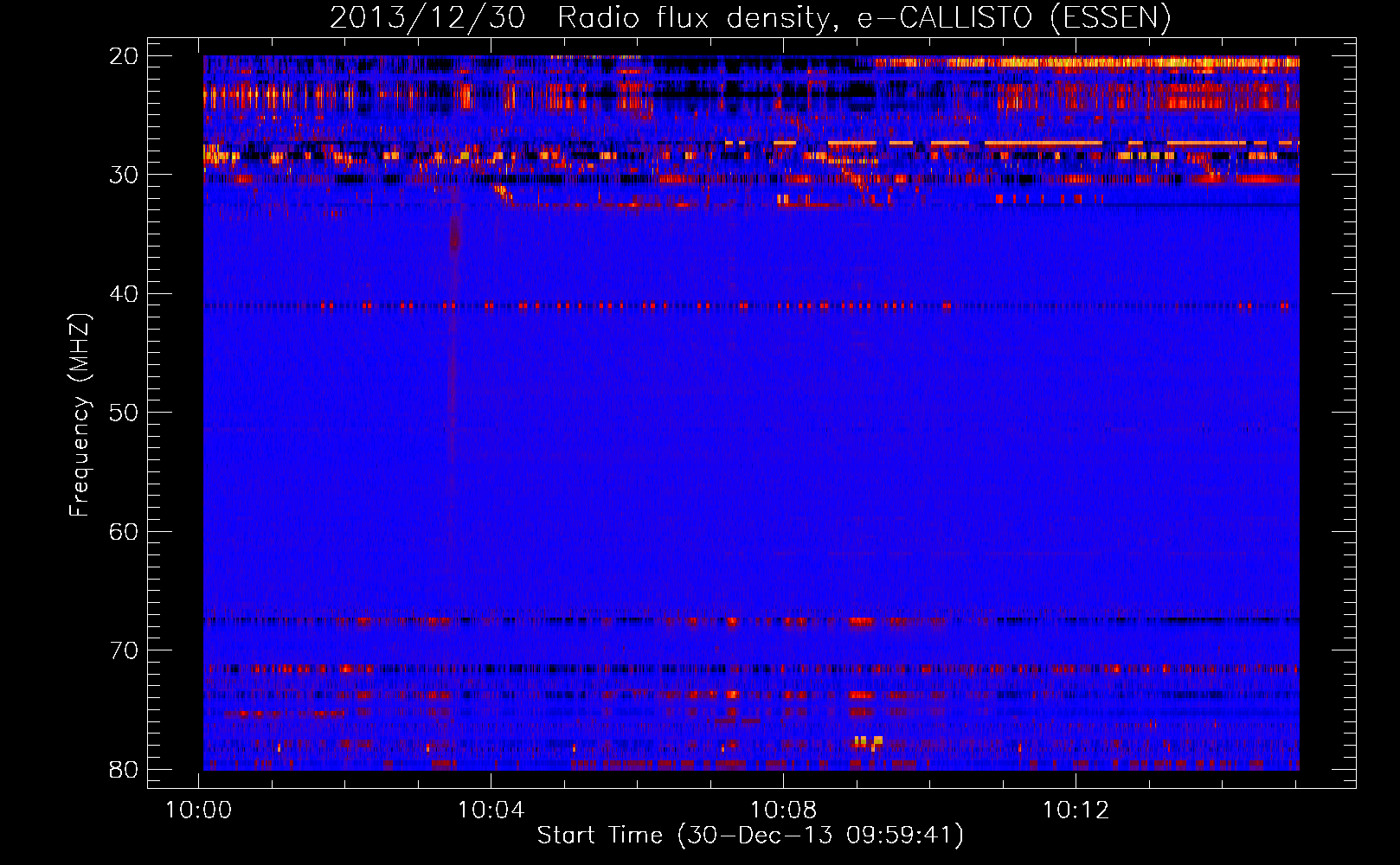
Task: Click the 50 MHz frequency tick label
Action: (x=124, y=413)
